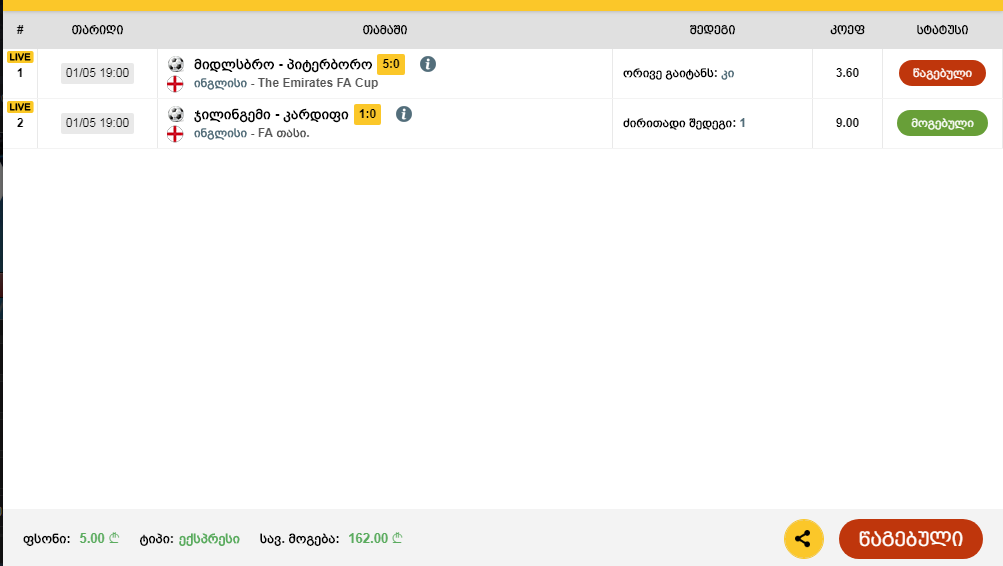Image resolution: width=1003 pixels, height=566 pixels.
Task: Click the info icon for მიდლსბრო - პიტერბორო
Action: pyautogui.click(x=428, y=64)
